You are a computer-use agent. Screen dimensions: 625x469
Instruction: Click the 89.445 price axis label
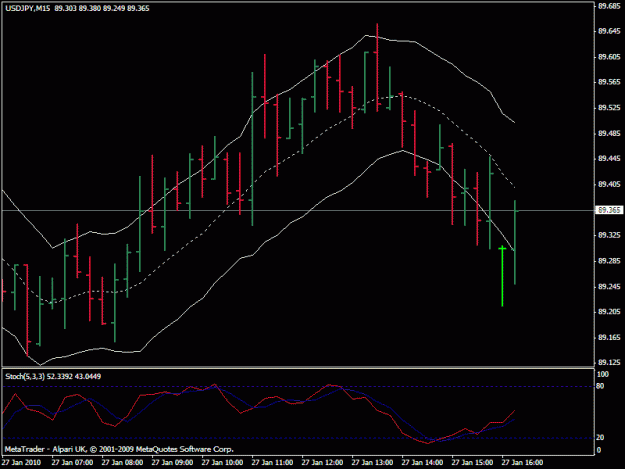(609, 159)
